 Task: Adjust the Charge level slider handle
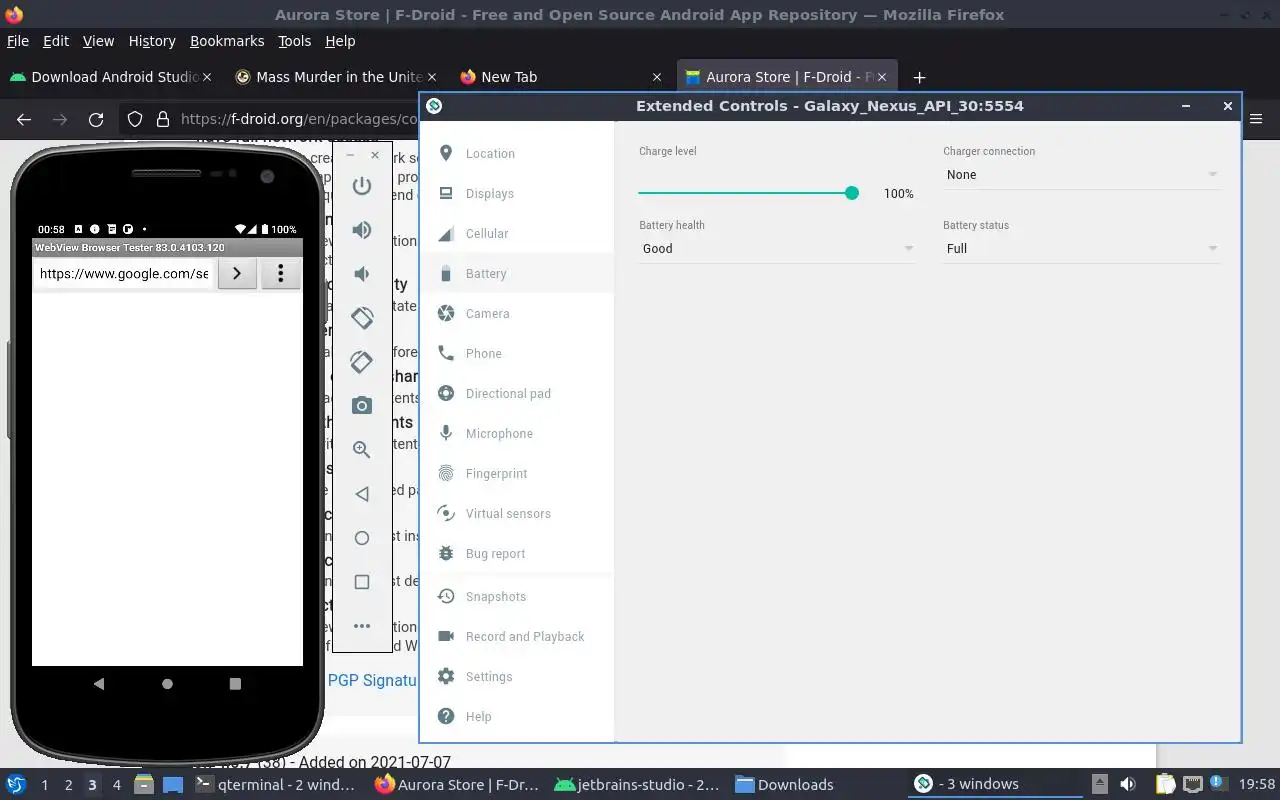point(852,193)
